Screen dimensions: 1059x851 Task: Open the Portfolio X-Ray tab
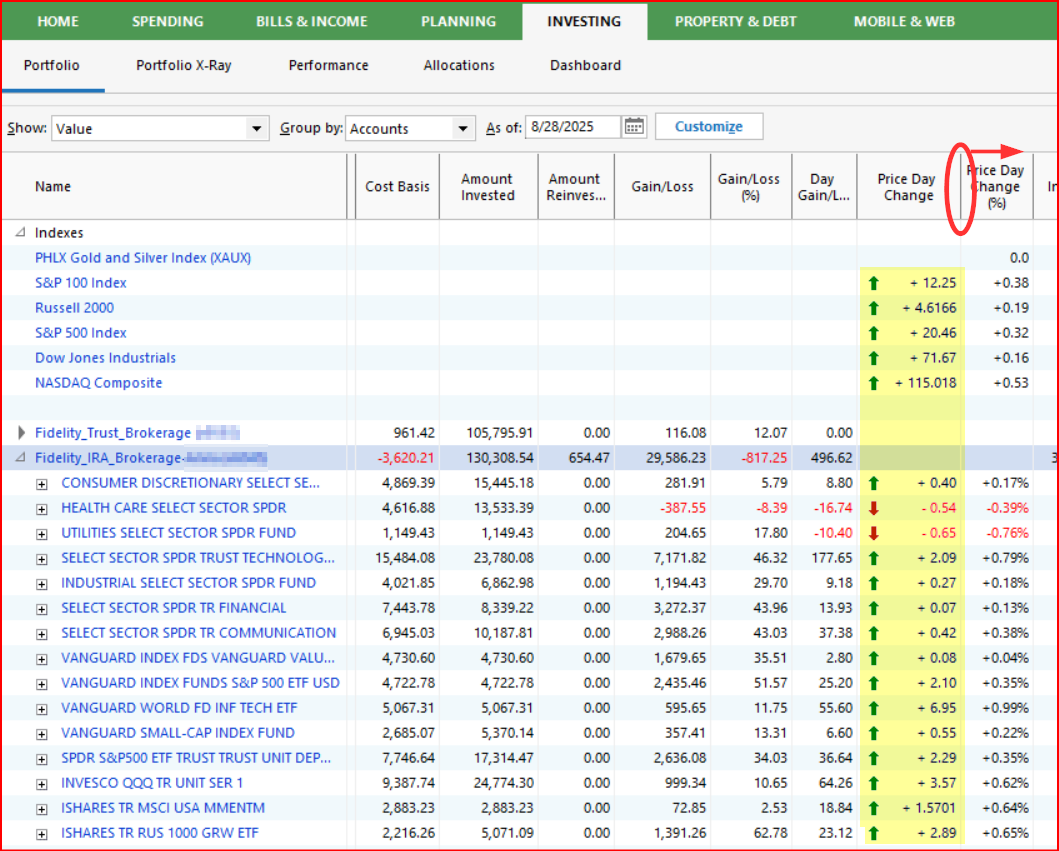[x=184, y=65]
